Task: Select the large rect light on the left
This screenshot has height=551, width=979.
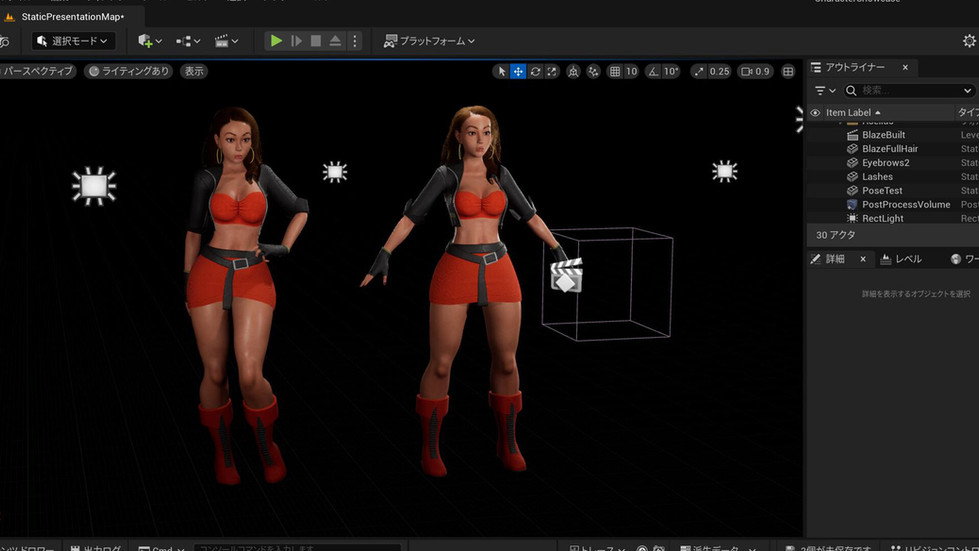Action: click(94, 185)
